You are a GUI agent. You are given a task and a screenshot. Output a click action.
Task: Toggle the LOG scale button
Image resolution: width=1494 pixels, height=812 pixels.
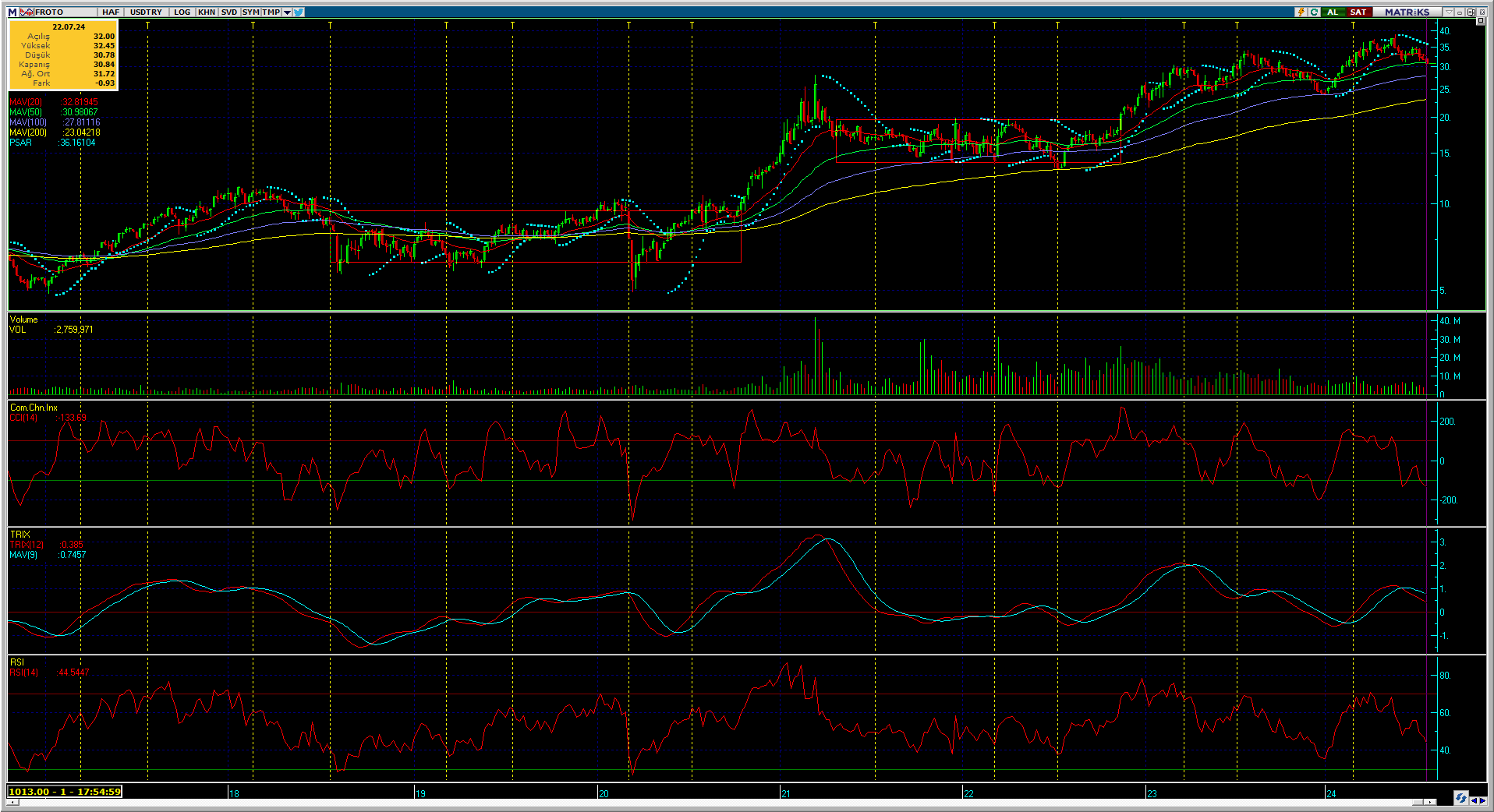[182, 12]
